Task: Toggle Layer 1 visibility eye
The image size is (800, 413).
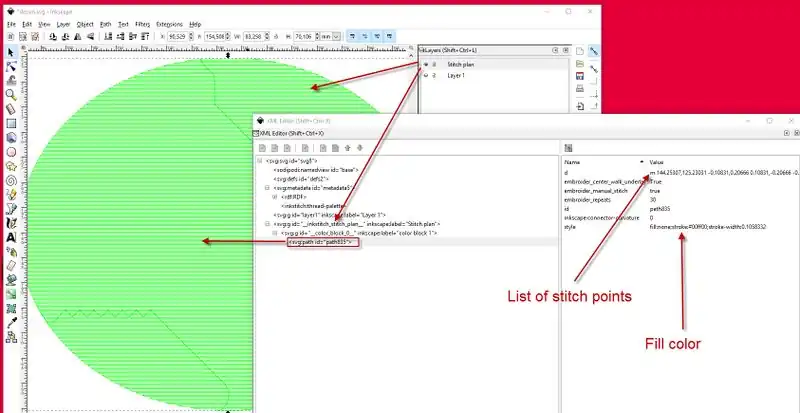Action: tap(426, 76)
